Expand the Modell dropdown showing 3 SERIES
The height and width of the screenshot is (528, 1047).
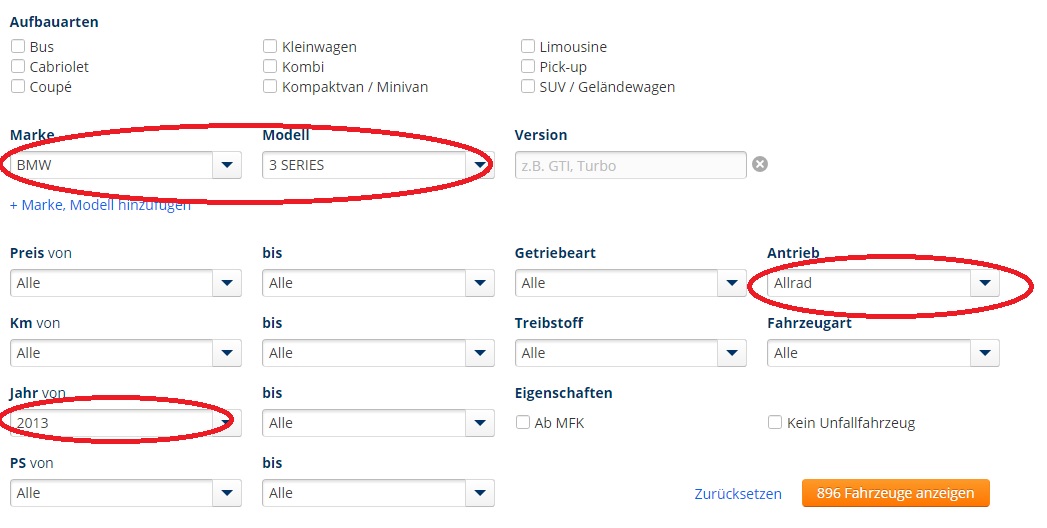coord(378,165)
